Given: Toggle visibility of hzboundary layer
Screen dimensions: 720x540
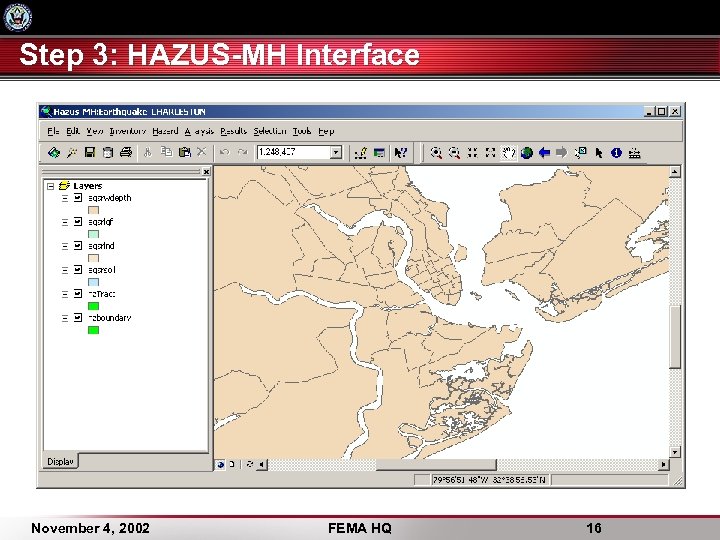Looking at the screenshot, I should 78,317.
